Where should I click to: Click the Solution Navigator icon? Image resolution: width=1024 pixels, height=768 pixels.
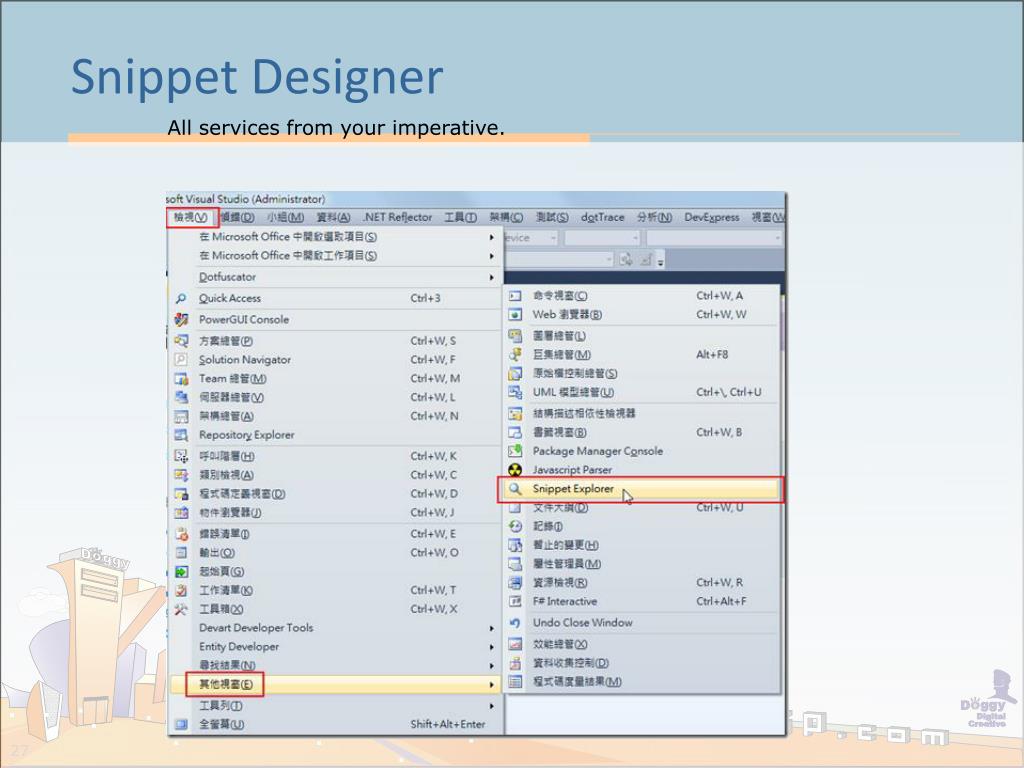tap(181, 360)
